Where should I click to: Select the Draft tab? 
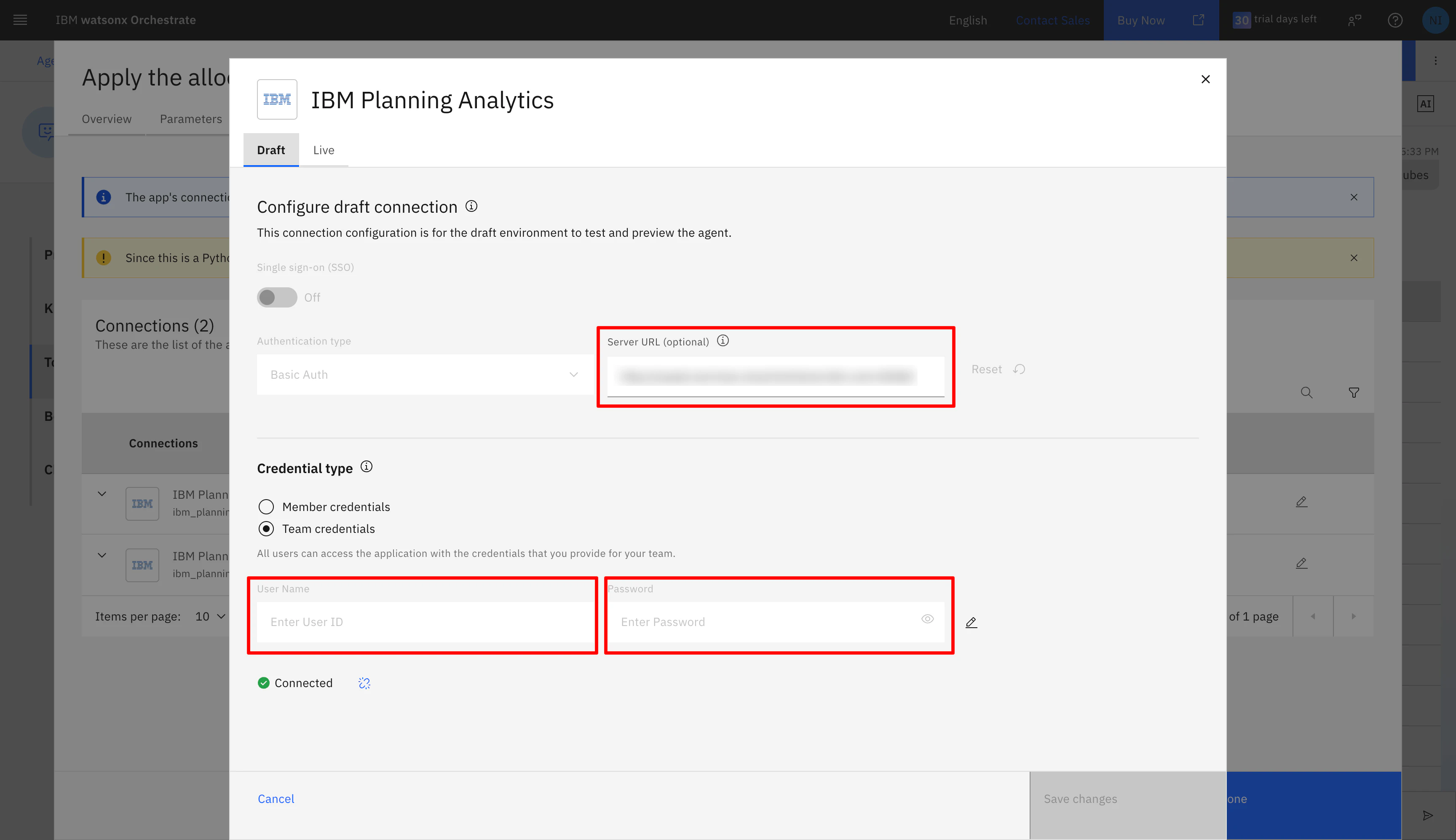click(x=270, y=150)
